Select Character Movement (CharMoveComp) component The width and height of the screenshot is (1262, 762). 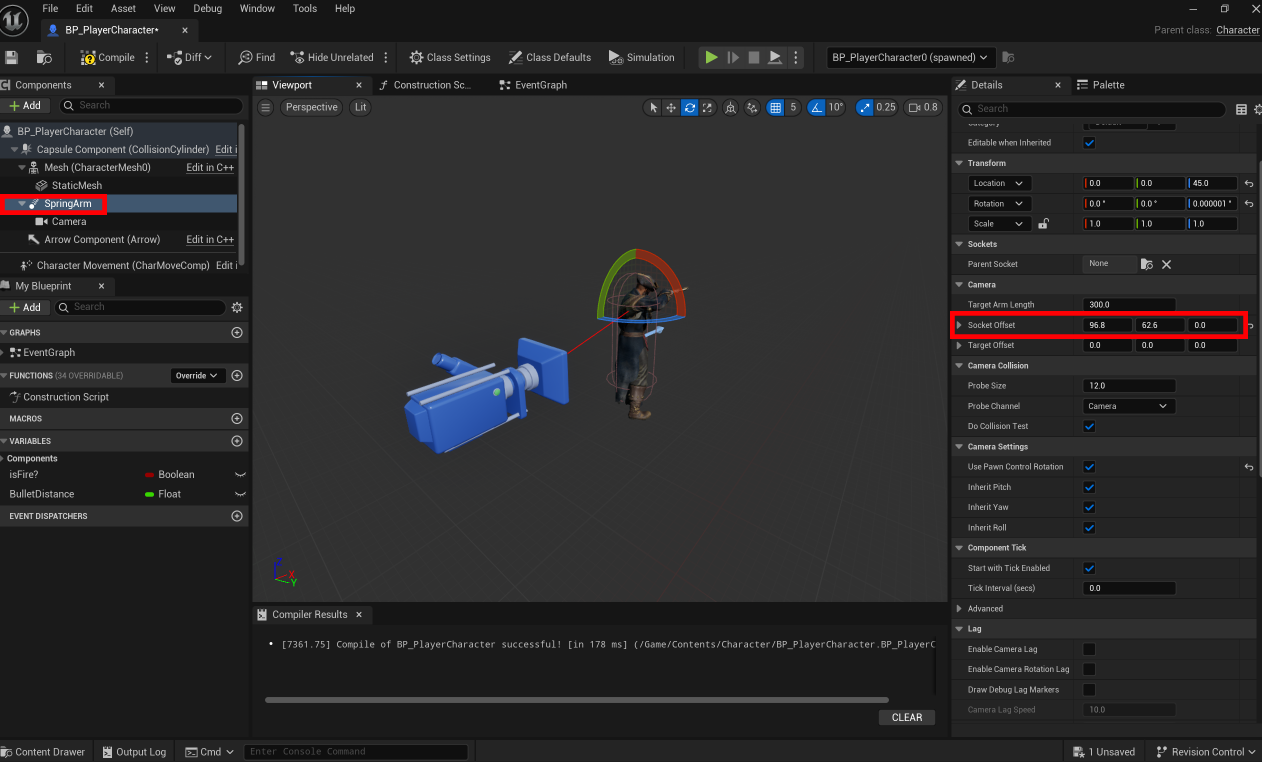click(122, 266)
